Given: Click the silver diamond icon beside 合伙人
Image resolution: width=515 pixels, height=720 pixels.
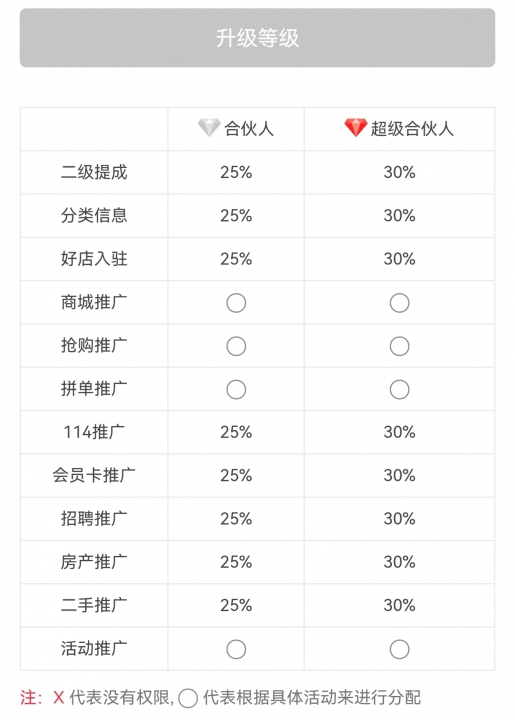Looking at the screenshot, I should click(x=209, y=128).
